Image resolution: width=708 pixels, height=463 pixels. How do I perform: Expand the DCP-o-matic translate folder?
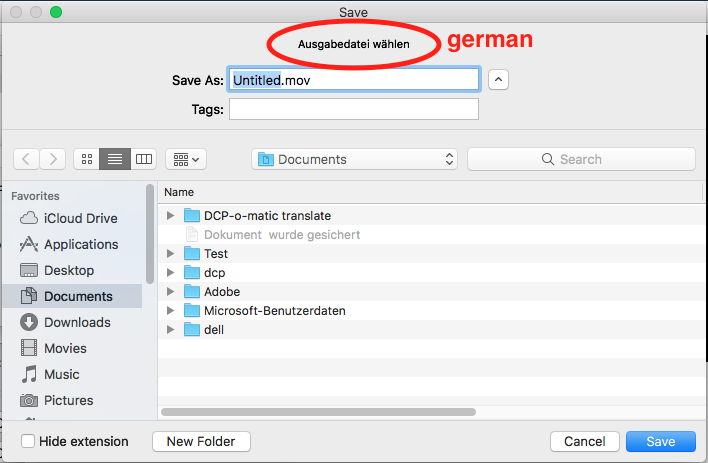(170, 215)
